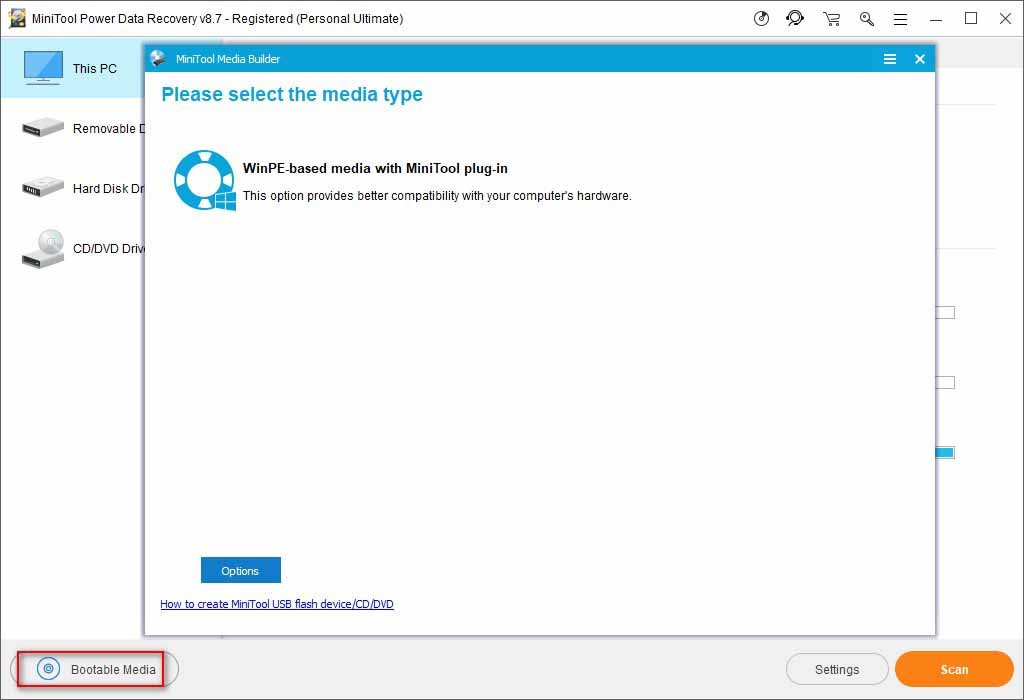This screenshot has height=700, width=1024.
Task: Click the This PC monitor icon
Action: tap(43, 67)
